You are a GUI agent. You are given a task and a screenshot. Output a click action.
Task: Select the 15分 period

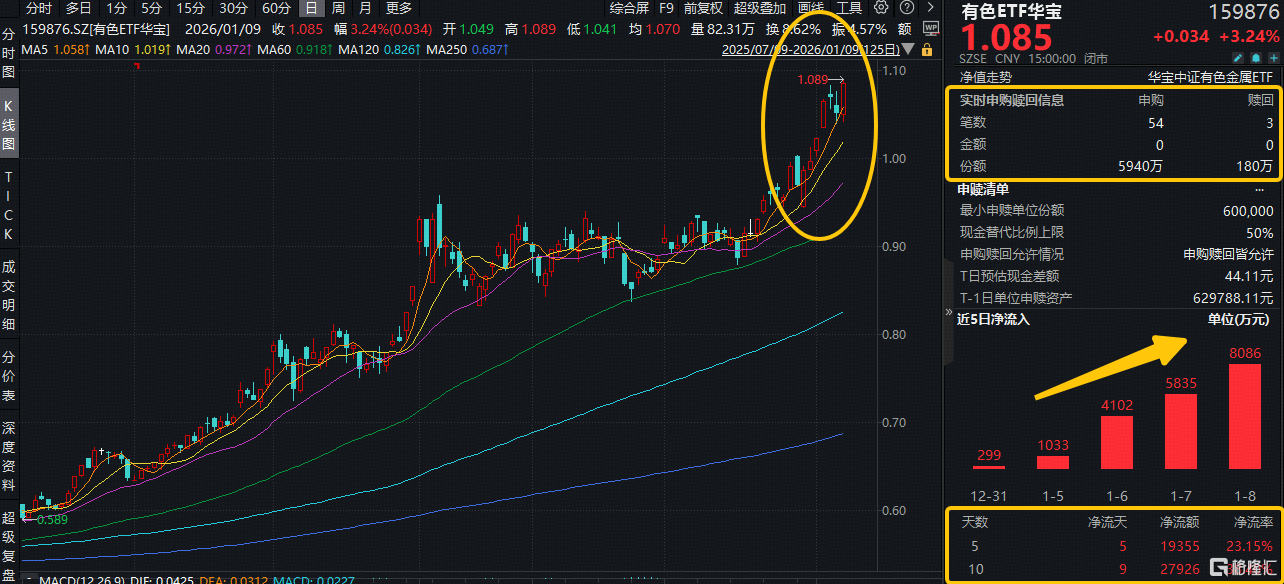point(190,8)
